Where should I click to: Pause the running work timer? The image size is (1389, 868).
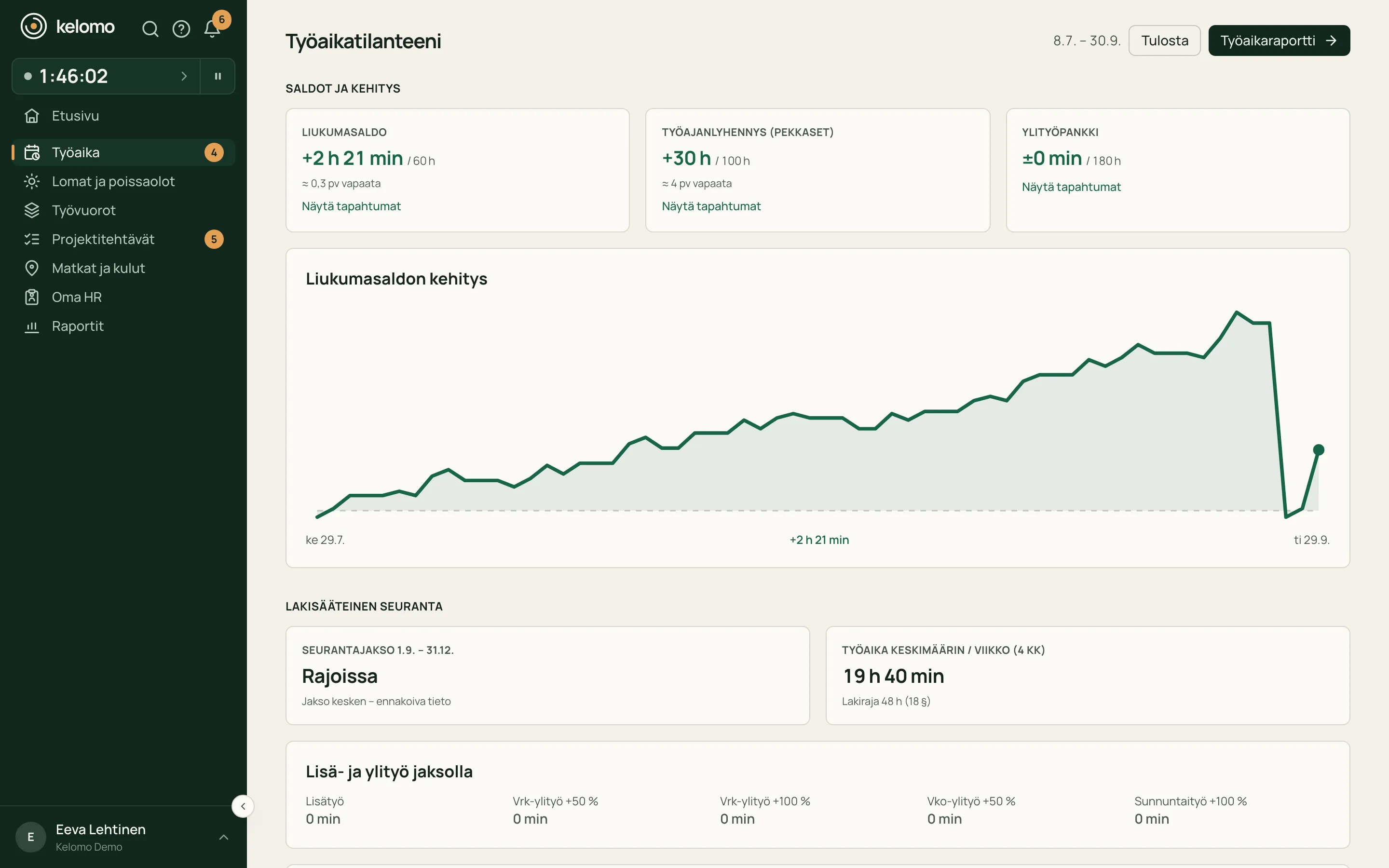(x=218, y=76)
